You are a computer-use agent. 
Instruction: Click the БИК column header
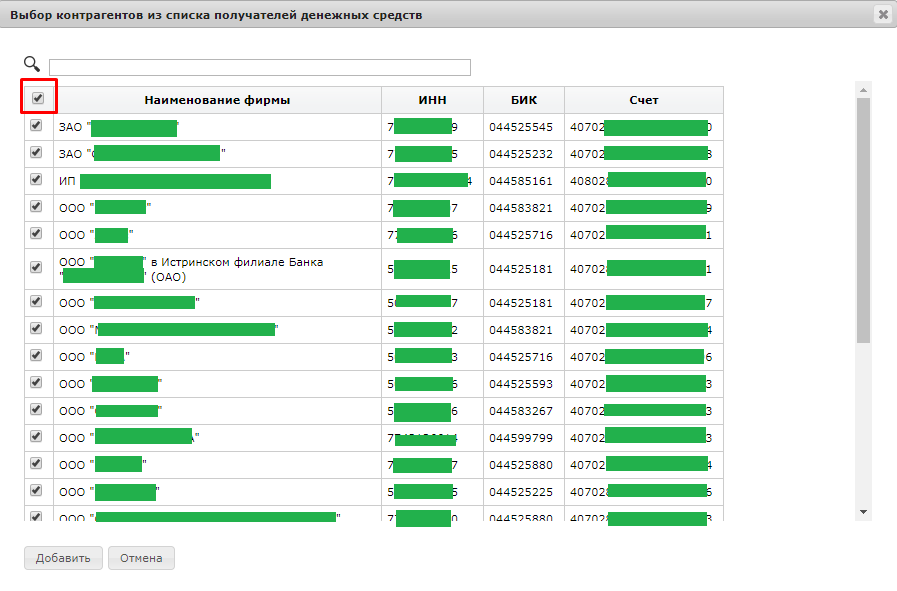(x=523, y=100)
